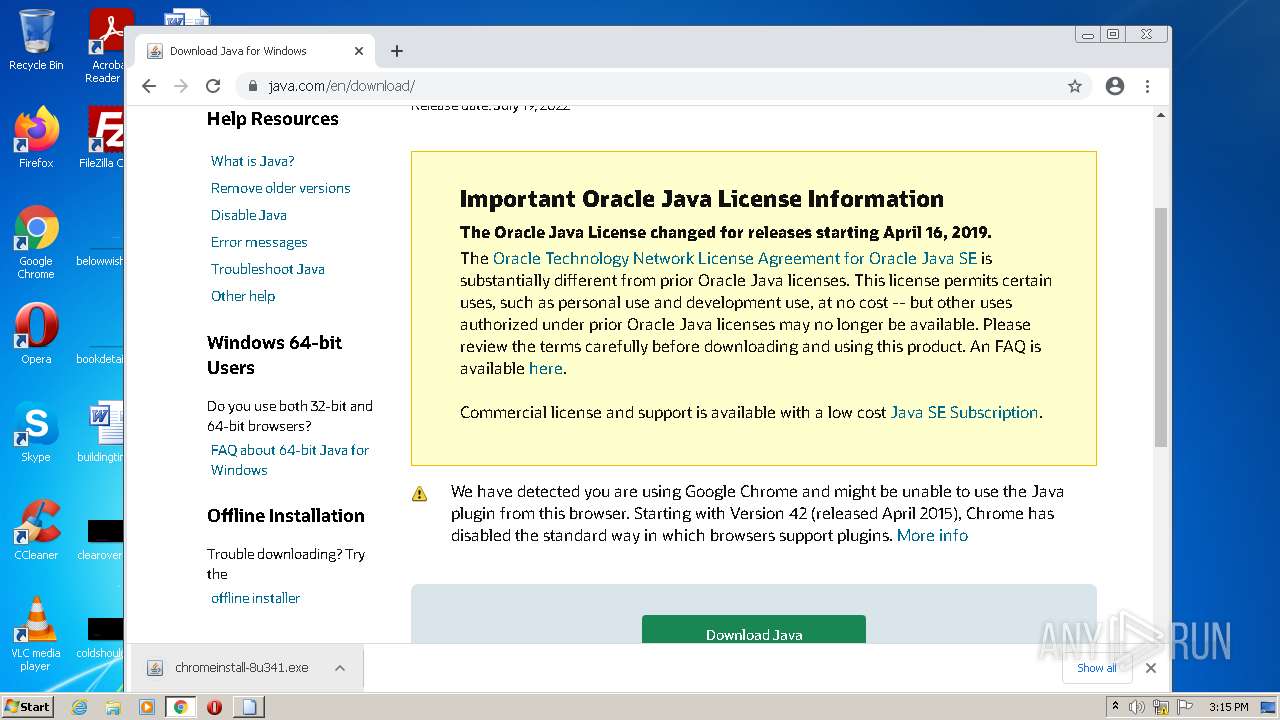Image resolution: width=1280 pixels, height=720 pixels.
Task: Switch to Chrome taskbar button
Action: point(181,707)
